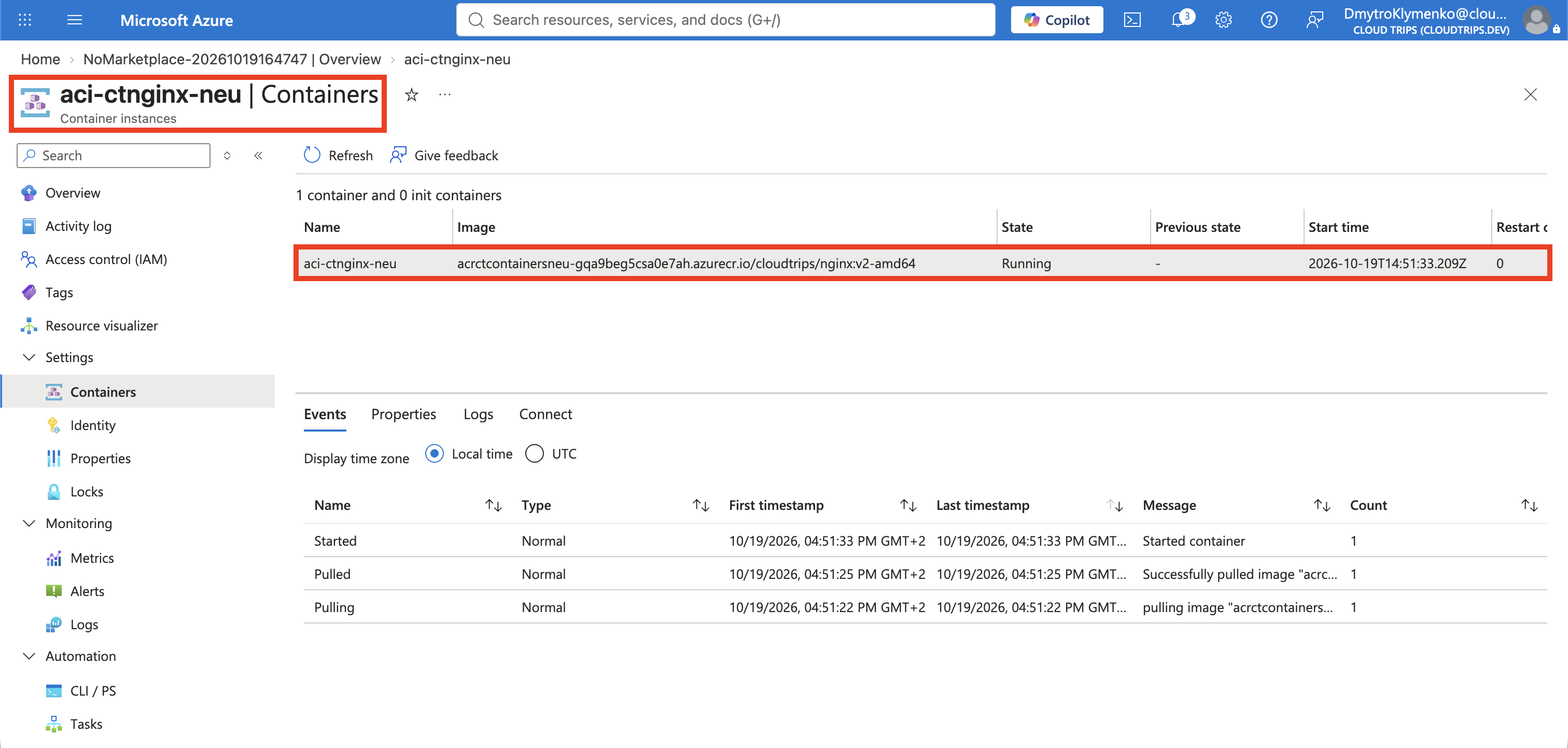1568x748 pixels.
Task: Sort events by Name column
Action: pyautogui.click(x=493, y=505)
